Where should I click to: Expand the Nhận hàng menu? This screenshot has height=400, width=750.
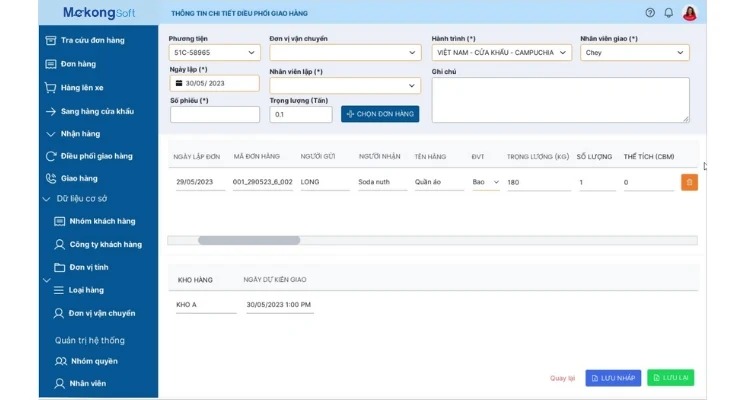tap(50, 133)
